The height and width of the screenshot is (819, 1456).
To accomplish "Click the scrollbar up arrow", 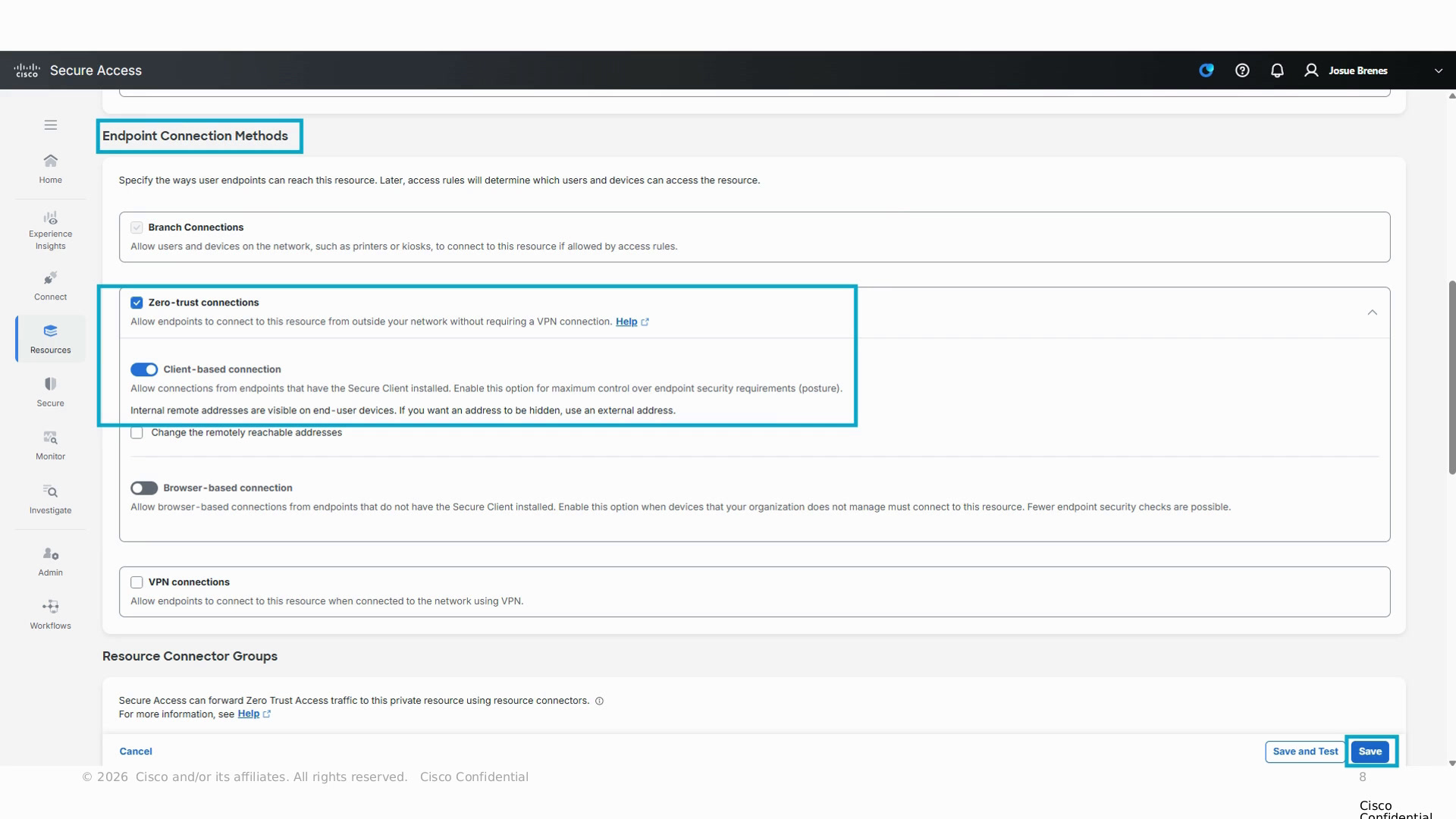I will (x=1452, y=96).
